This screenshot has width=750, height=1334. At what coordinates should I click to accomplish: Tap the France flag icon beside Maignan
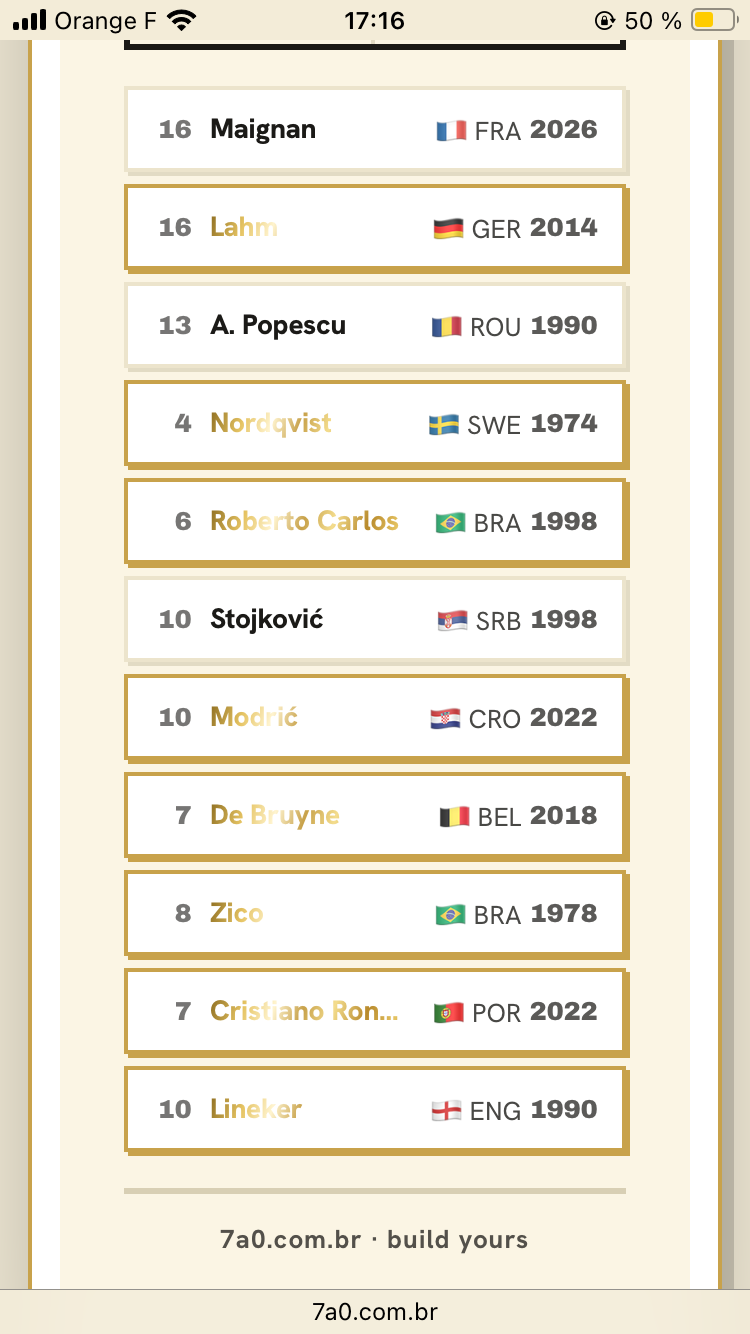pyautogui.click(x=451, y=131)
